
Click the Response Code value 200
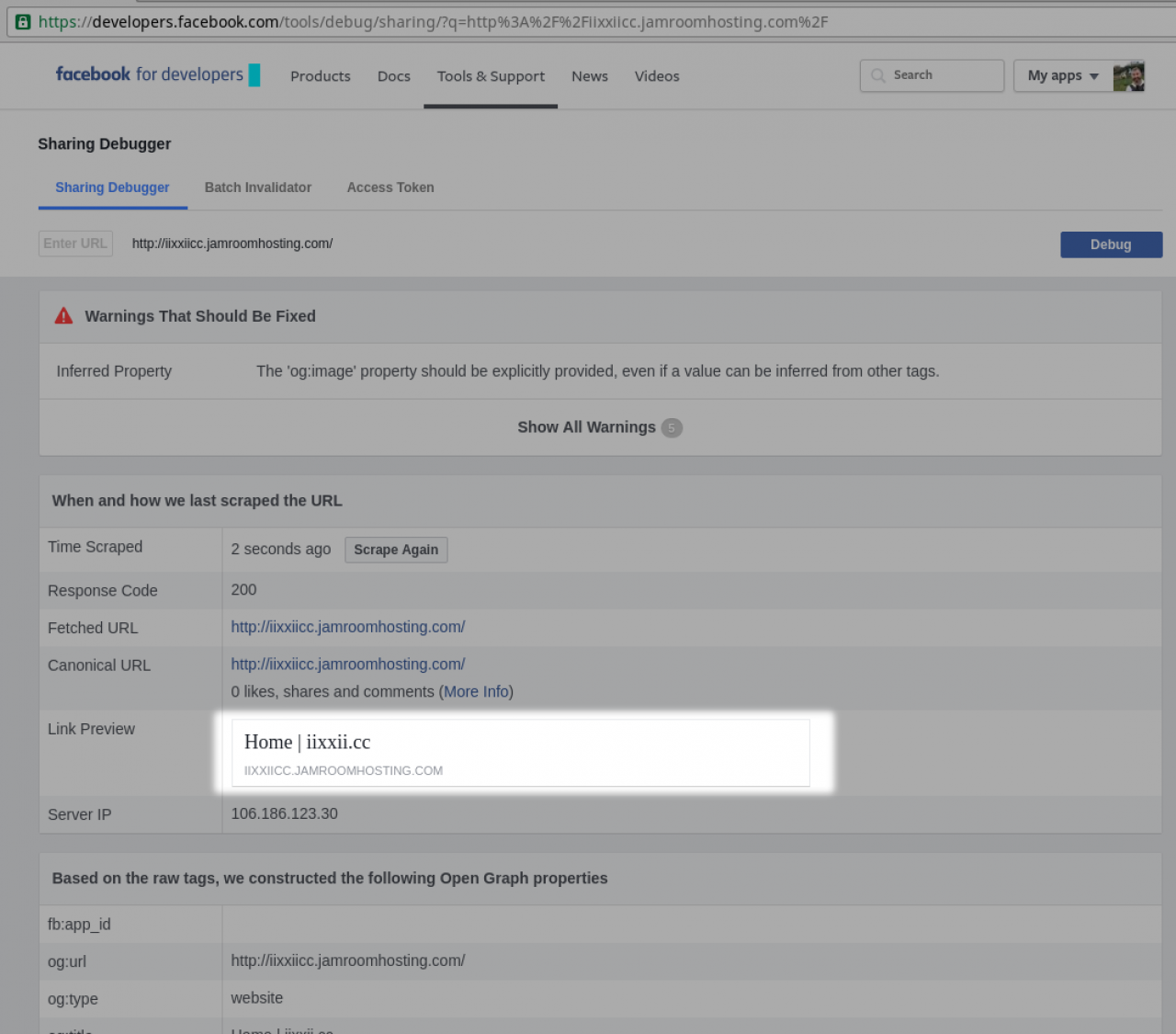(x=243, y=590)
